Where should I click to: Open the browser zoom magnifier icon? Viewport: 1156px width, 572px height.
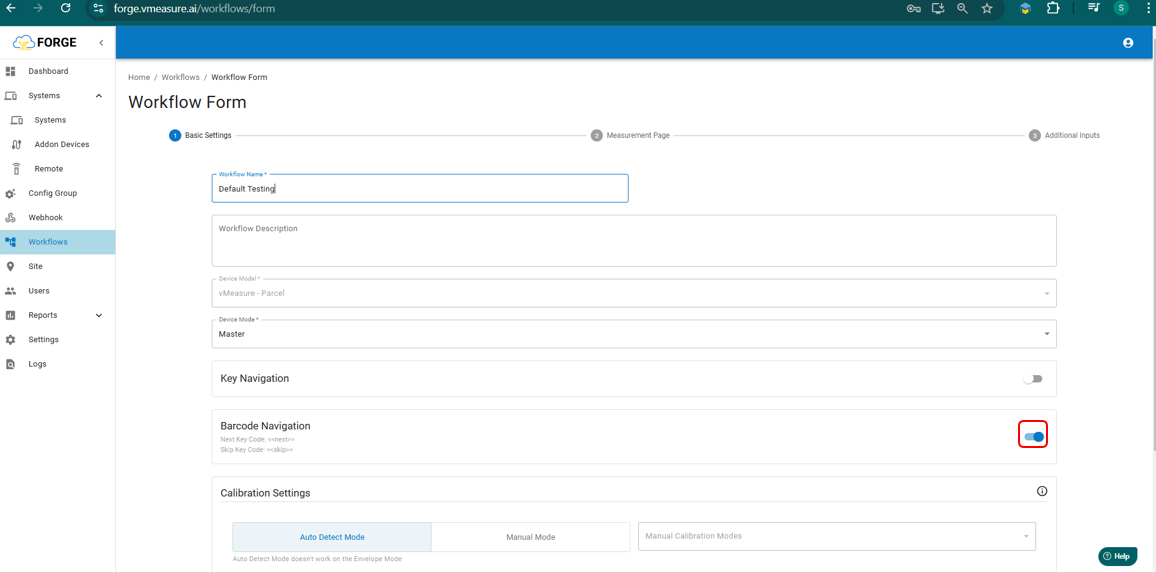(962, 8)
